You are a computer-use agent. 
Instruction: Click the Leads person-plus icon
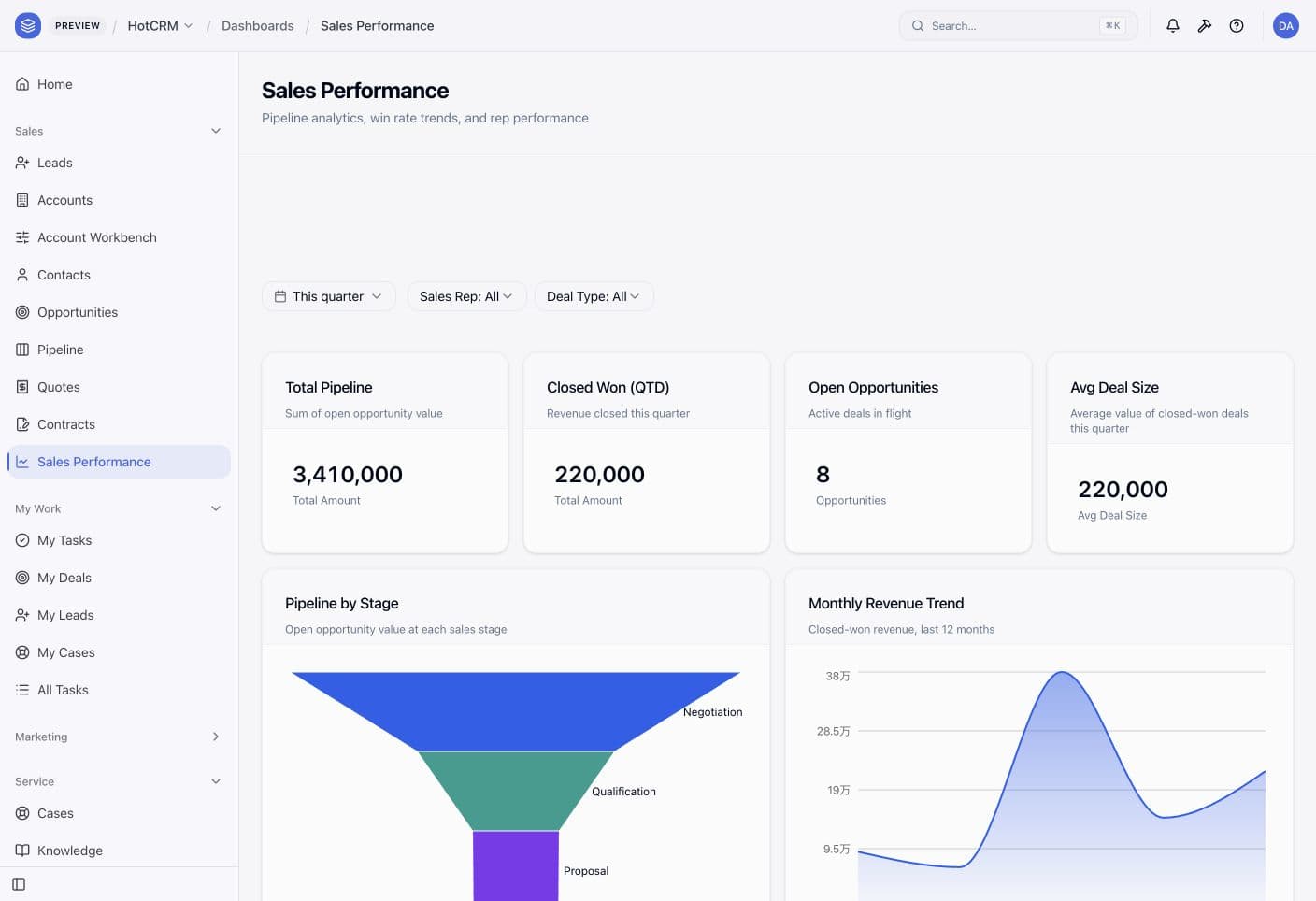pos(22,163)
